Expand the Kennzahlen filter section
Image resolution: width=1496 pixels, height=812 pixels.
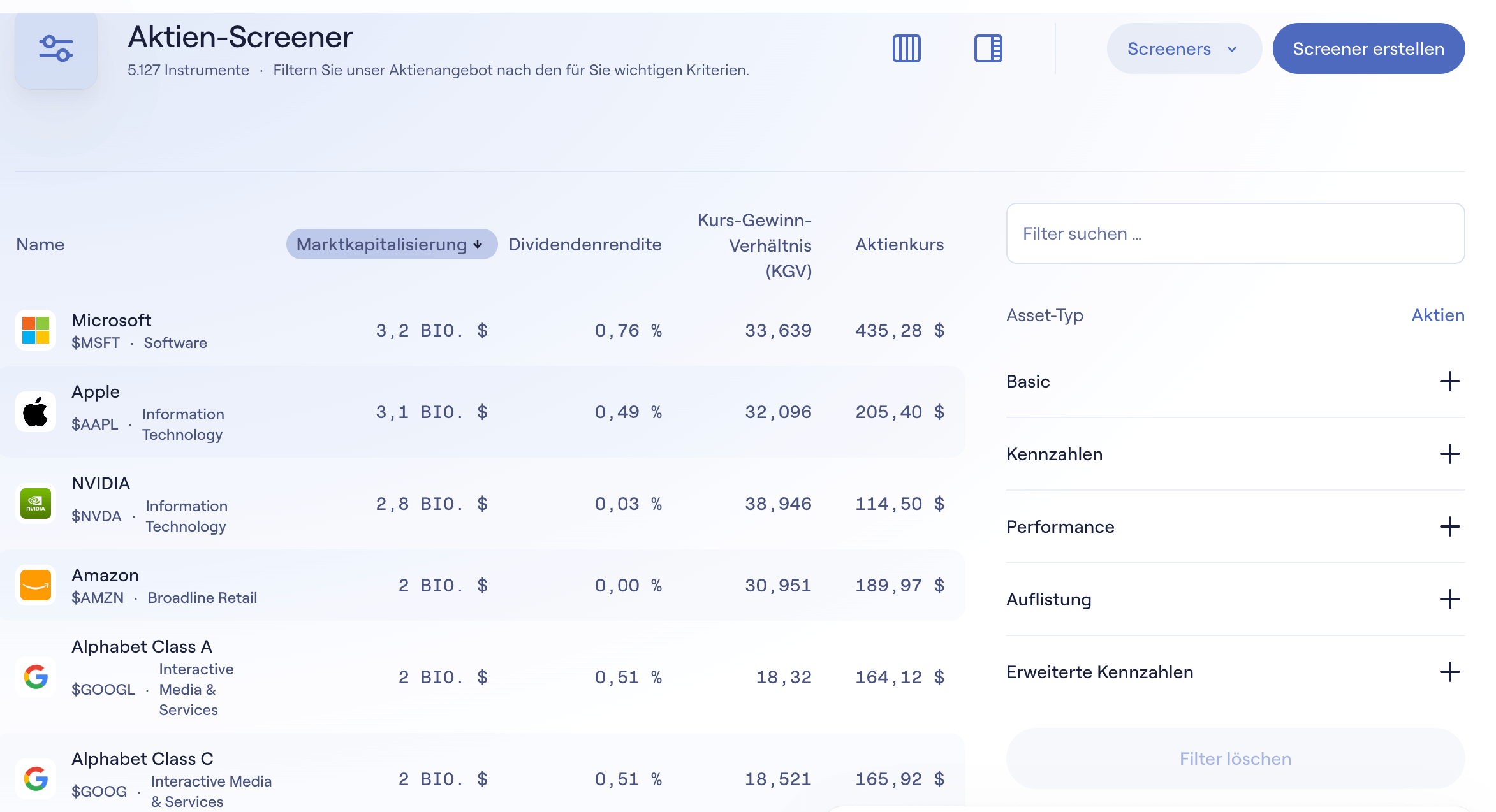pos(1235,454)
